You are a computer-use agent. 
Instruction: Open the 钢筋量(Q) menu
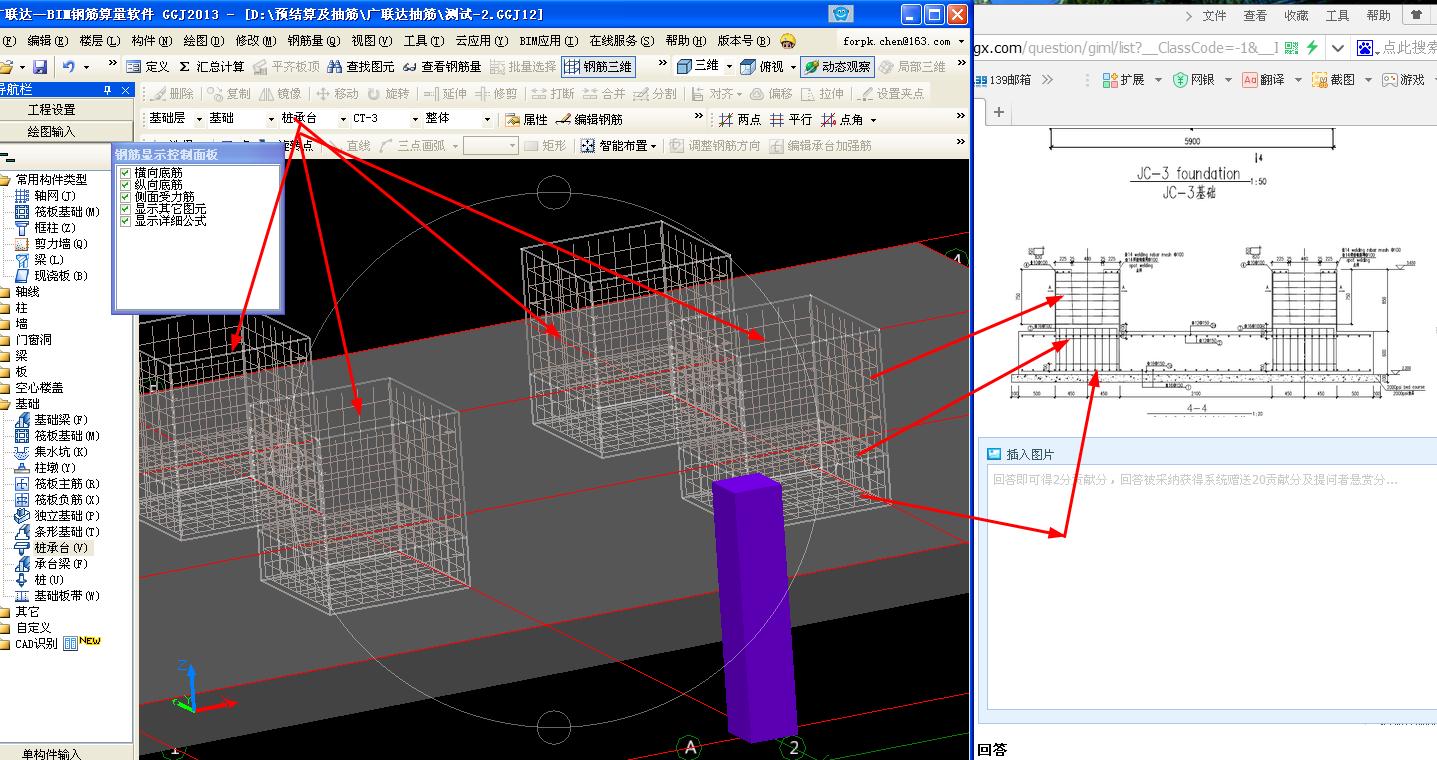coord(314,41)
